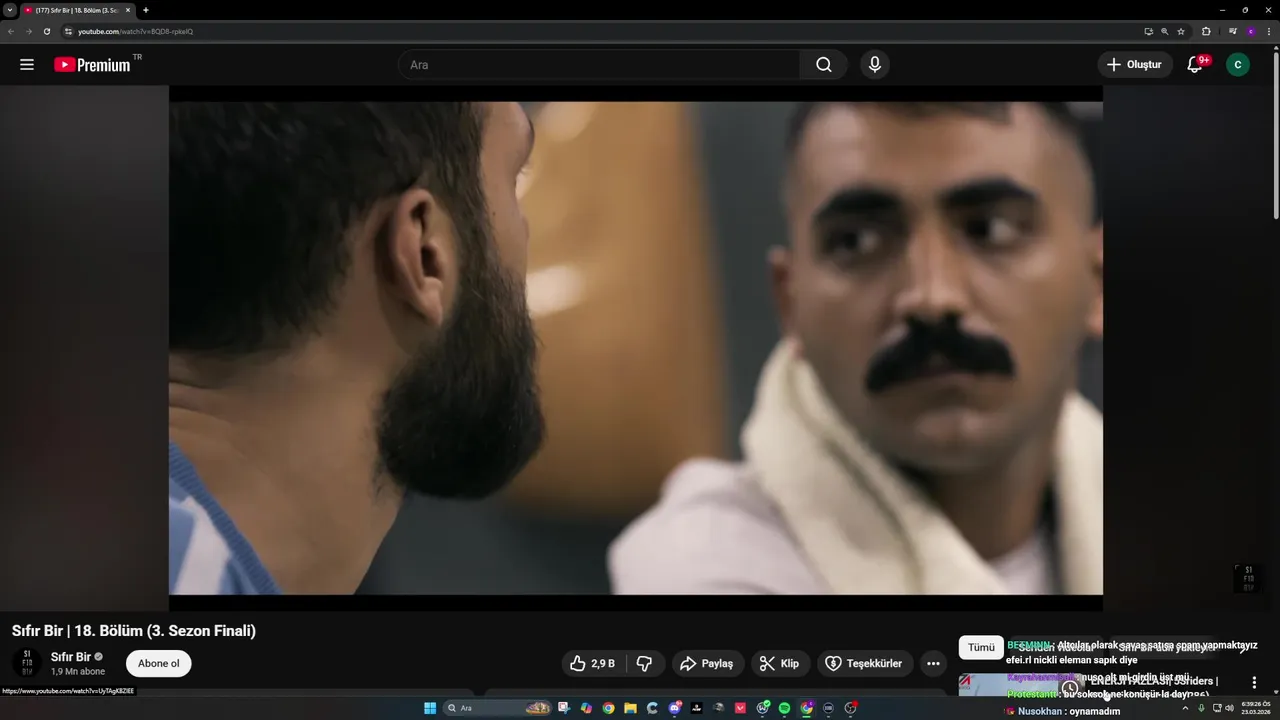Select the Tümü filter chip

point(981,647)
